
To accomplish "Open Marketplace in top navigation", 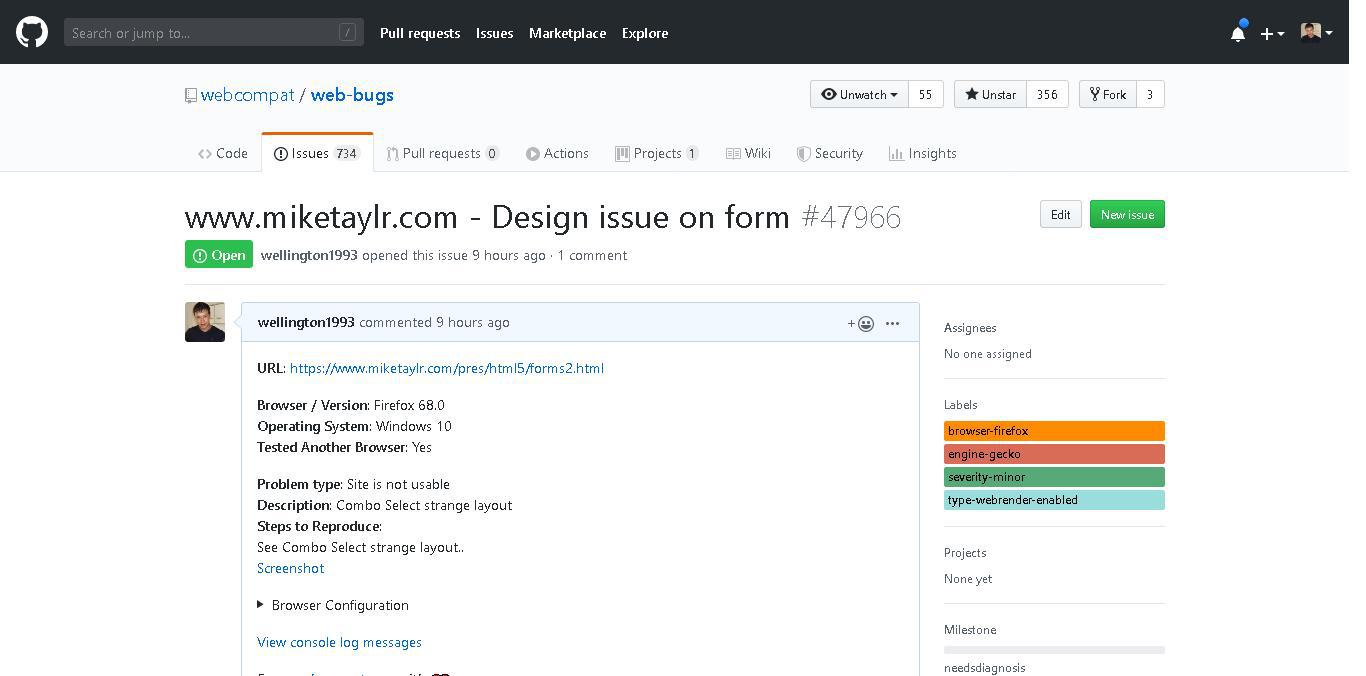I will coord(567,33).
